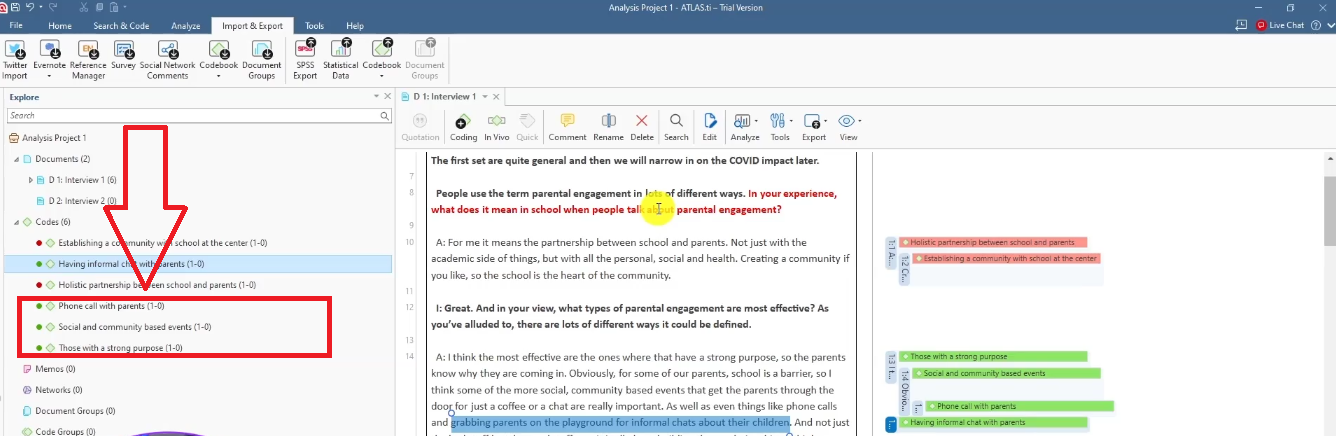Click the View eye icon
This screenshot has height=436, width=1336.
(846, 119)
